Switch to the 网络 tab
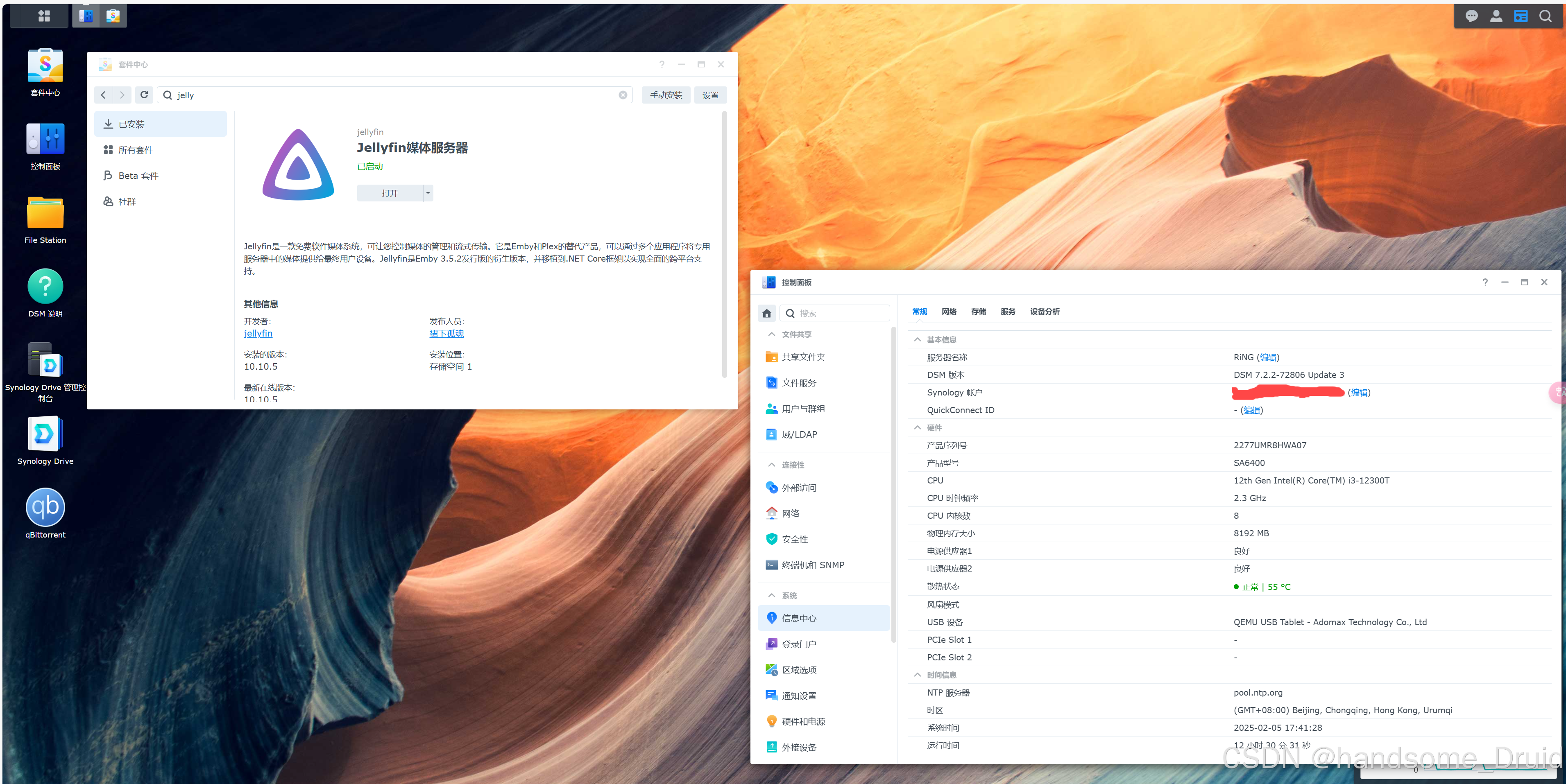The width and height of the screenshot is (1566, 784). coord(948,312)
